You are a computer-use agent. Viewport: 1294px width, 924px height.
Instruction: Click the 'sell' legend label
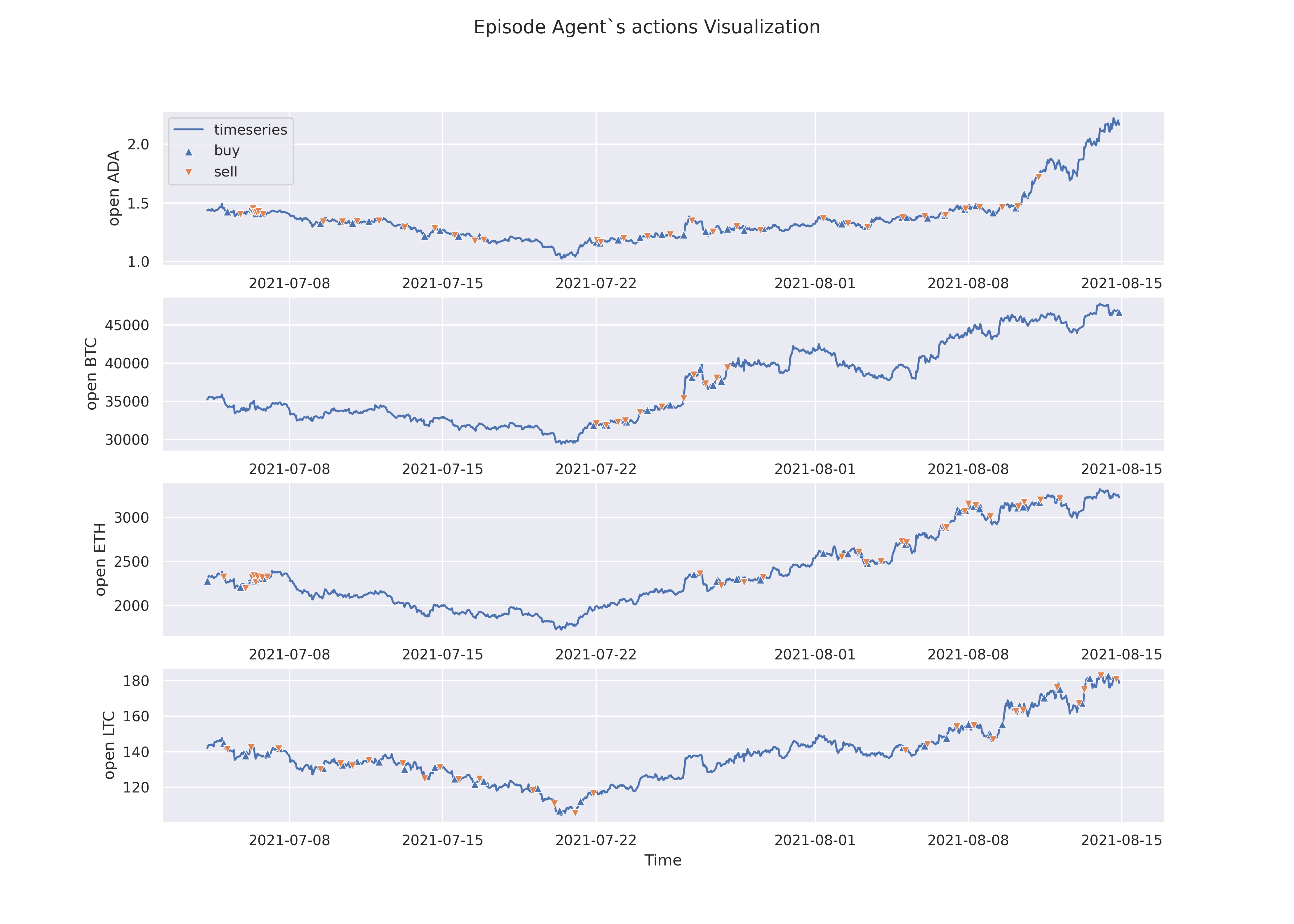point(225,172)
